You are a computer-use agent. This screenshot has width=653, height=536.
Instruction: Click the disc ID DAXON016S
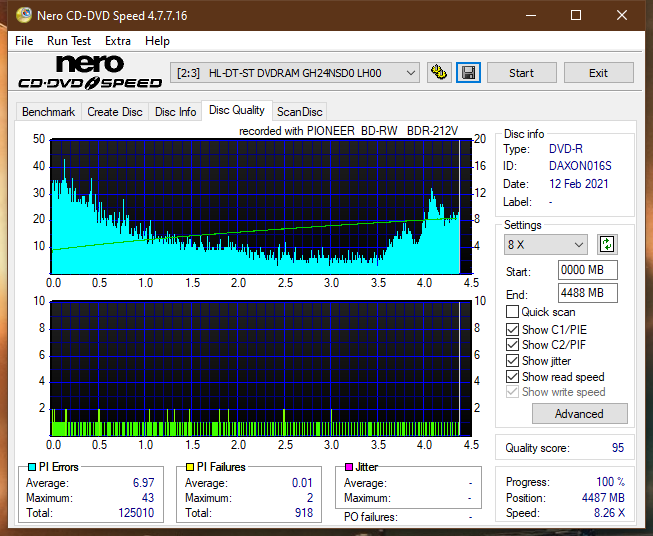(x=580, y=166)
